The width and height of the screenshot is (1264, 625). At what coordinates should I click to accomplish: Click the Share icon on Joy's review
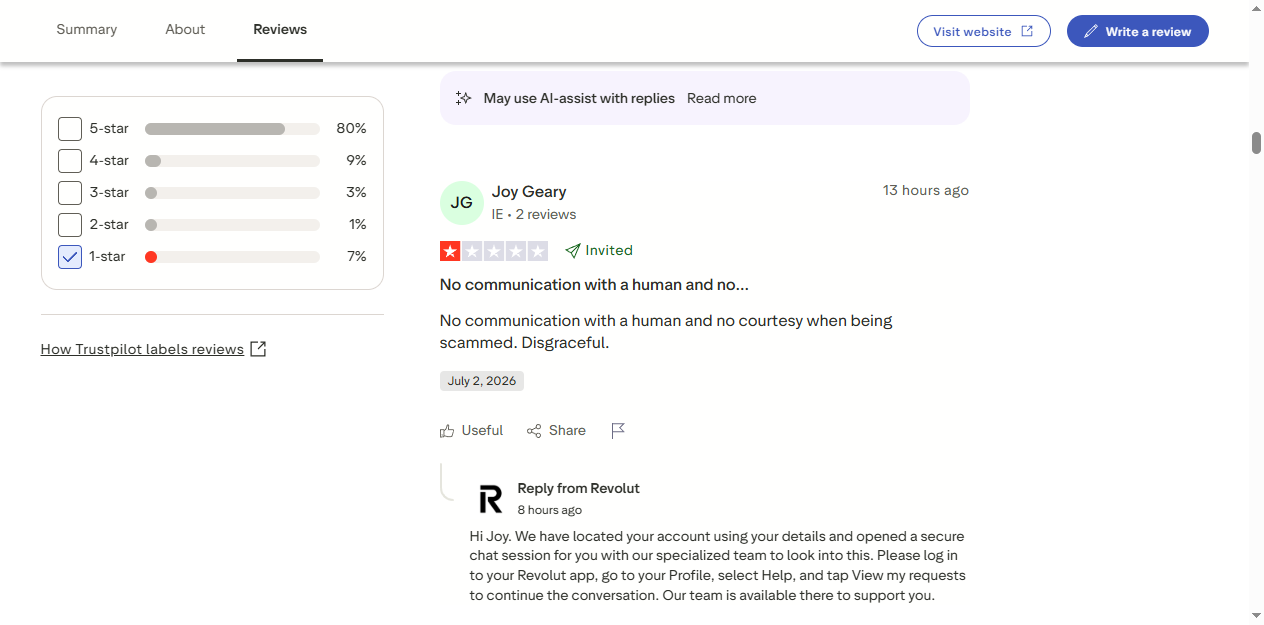click(x=534, y=431)
